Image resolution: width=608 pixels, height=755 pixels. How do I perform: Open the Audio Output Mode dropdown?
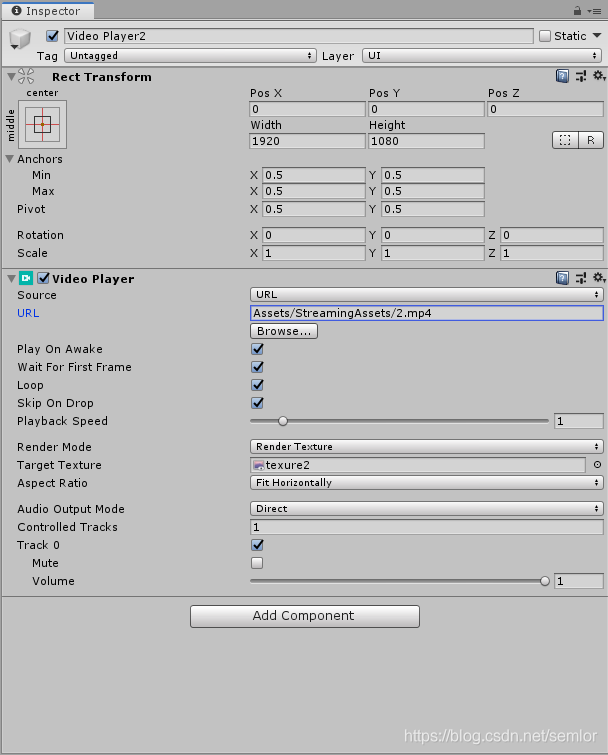427,508
